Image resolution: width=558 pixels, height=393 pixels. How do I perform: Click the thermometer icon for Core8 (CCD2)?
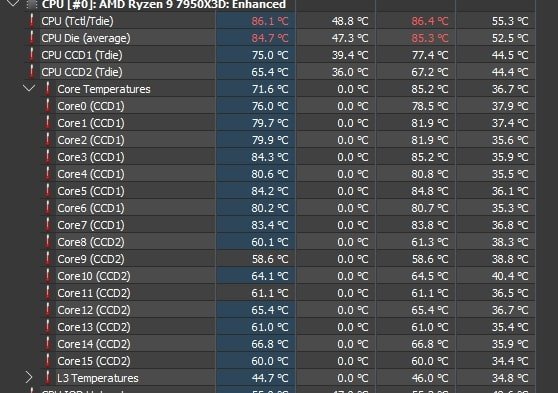[47, 242]
